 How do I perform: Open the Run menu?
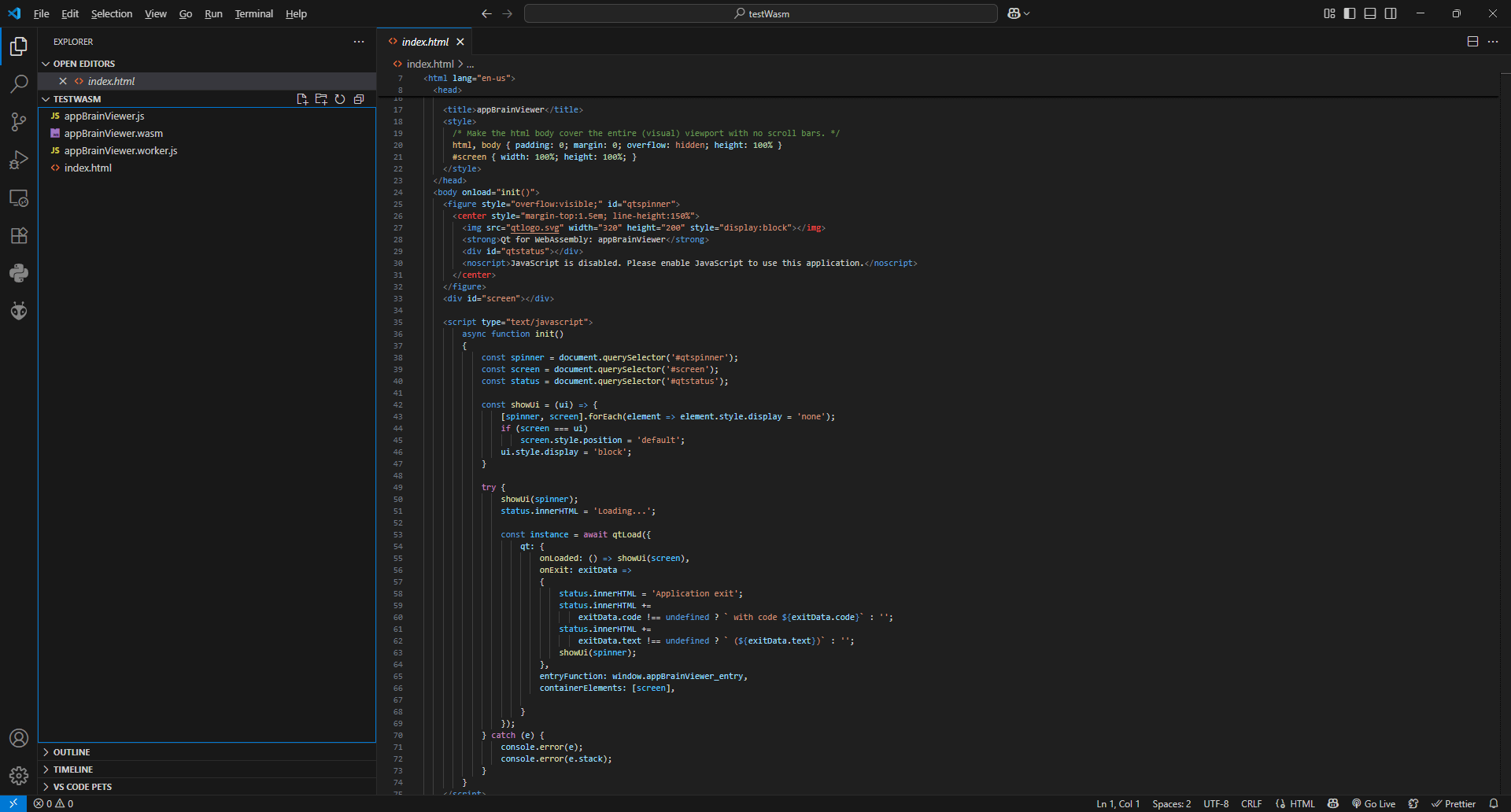[213, 13]
